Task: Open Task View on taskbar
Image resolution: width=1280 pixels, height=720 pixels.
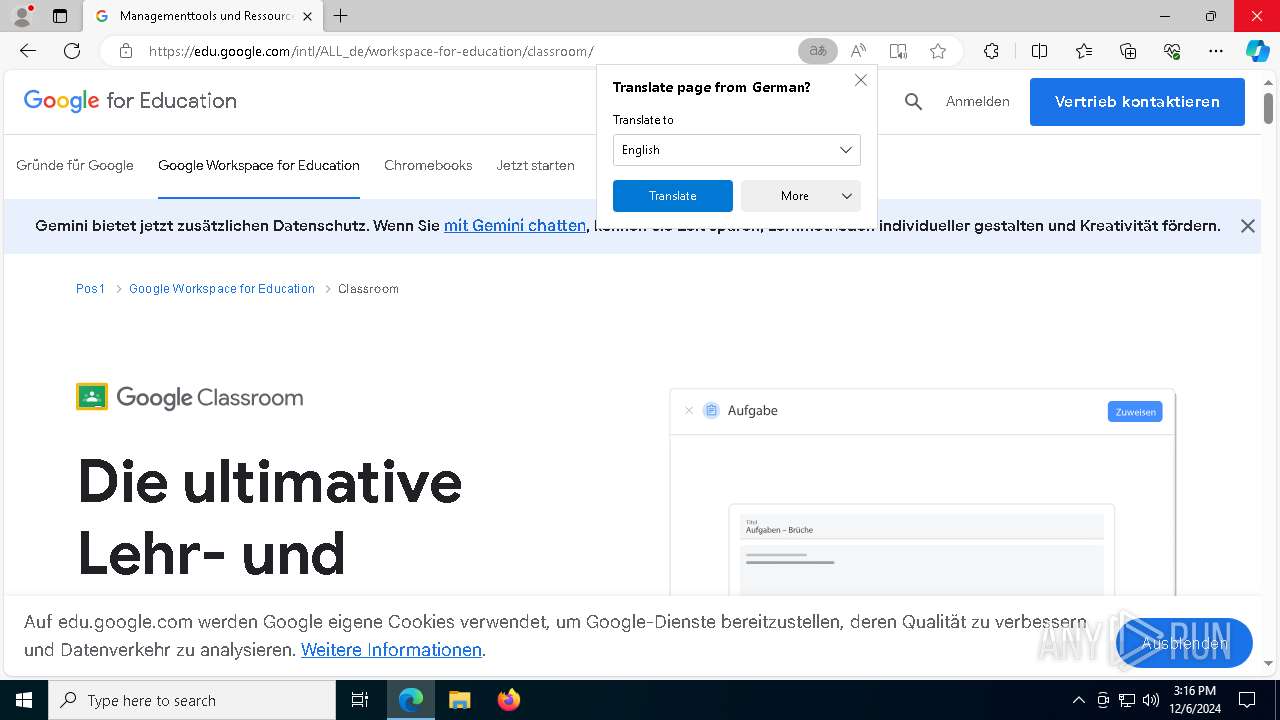Action: click(x=360, y=700)
